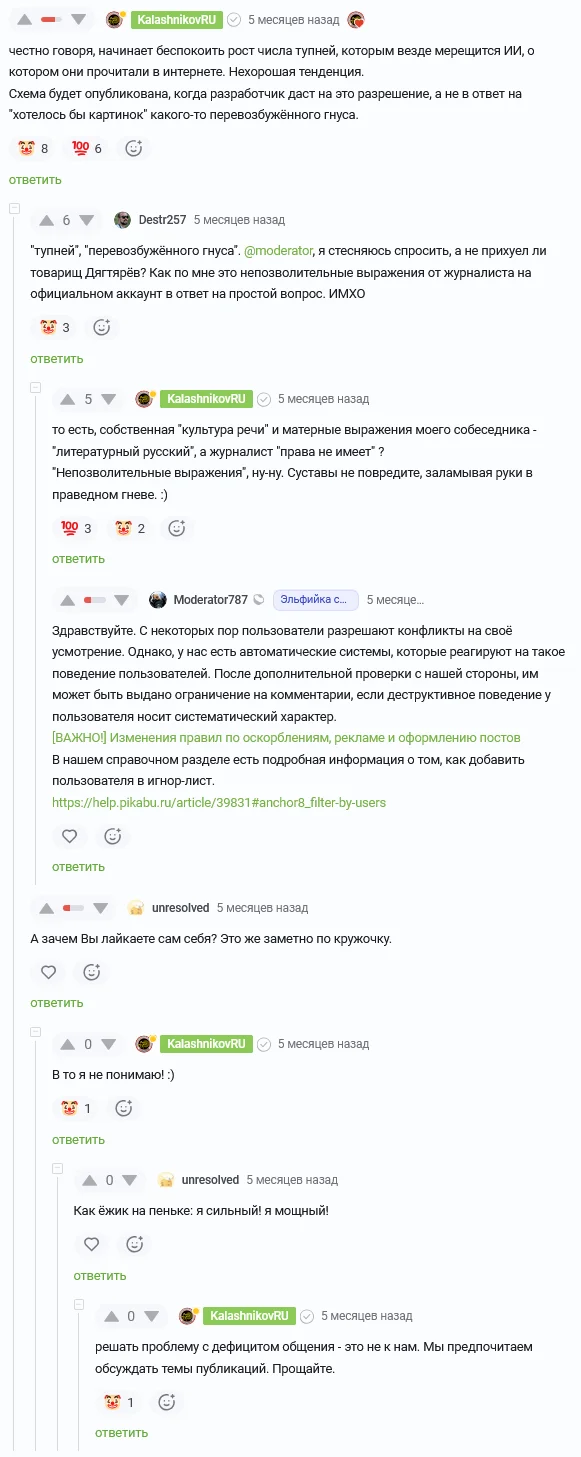The width and height of the screenshot is (581, 1457).
Task: Collapse the unresolved 'Как ёжик' reply
Action: (57, 1167)
